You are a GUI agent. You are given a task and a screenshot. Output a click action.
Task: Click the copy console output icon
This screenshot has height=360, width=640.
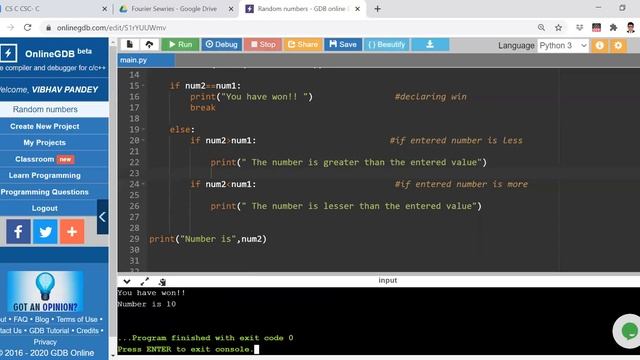[x=162, y=282]
